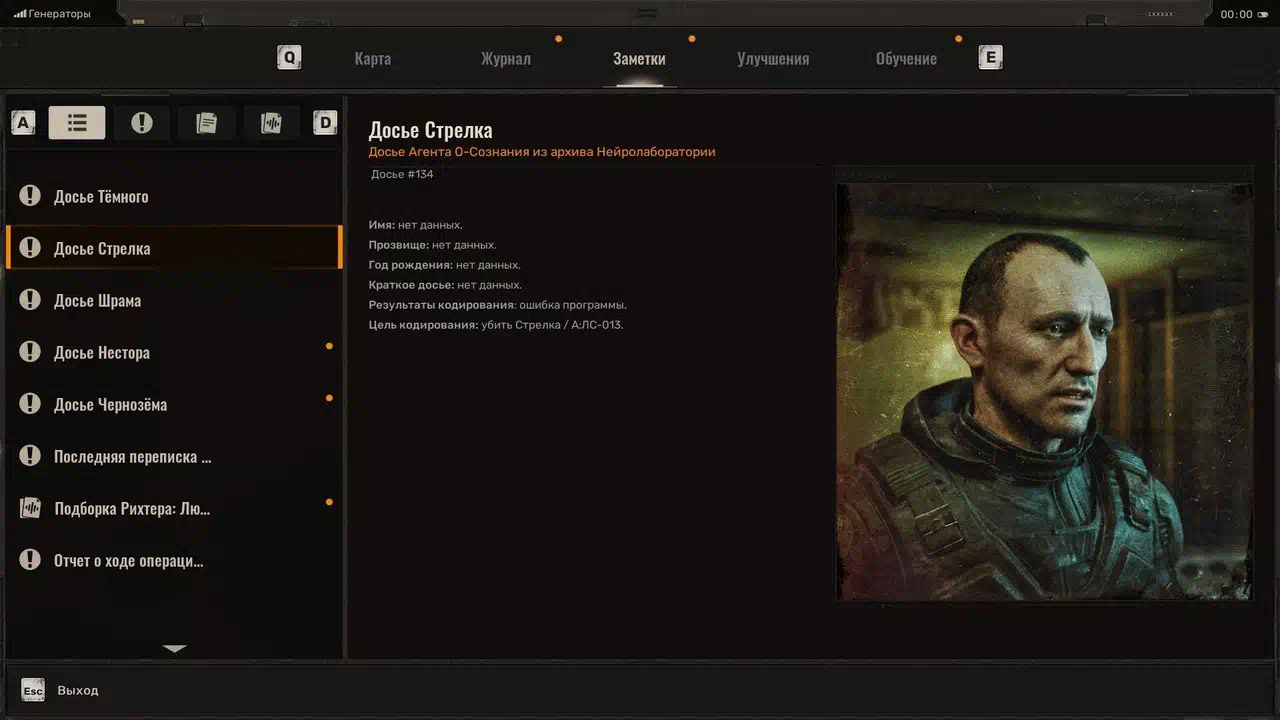Click the Выход button
The width and height of the screenshot is (1280, 720).
coord(78,691)
